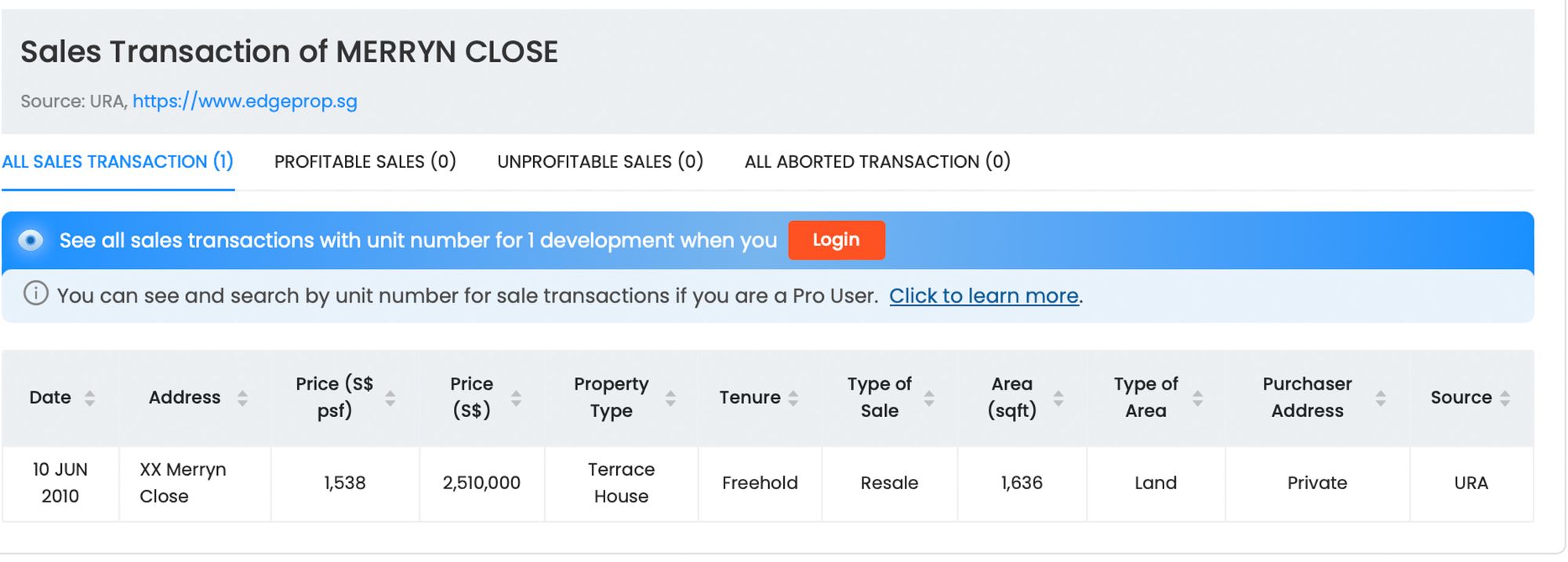
Task: Sort by Price (S$) column arrows
Action: [516, 398]
